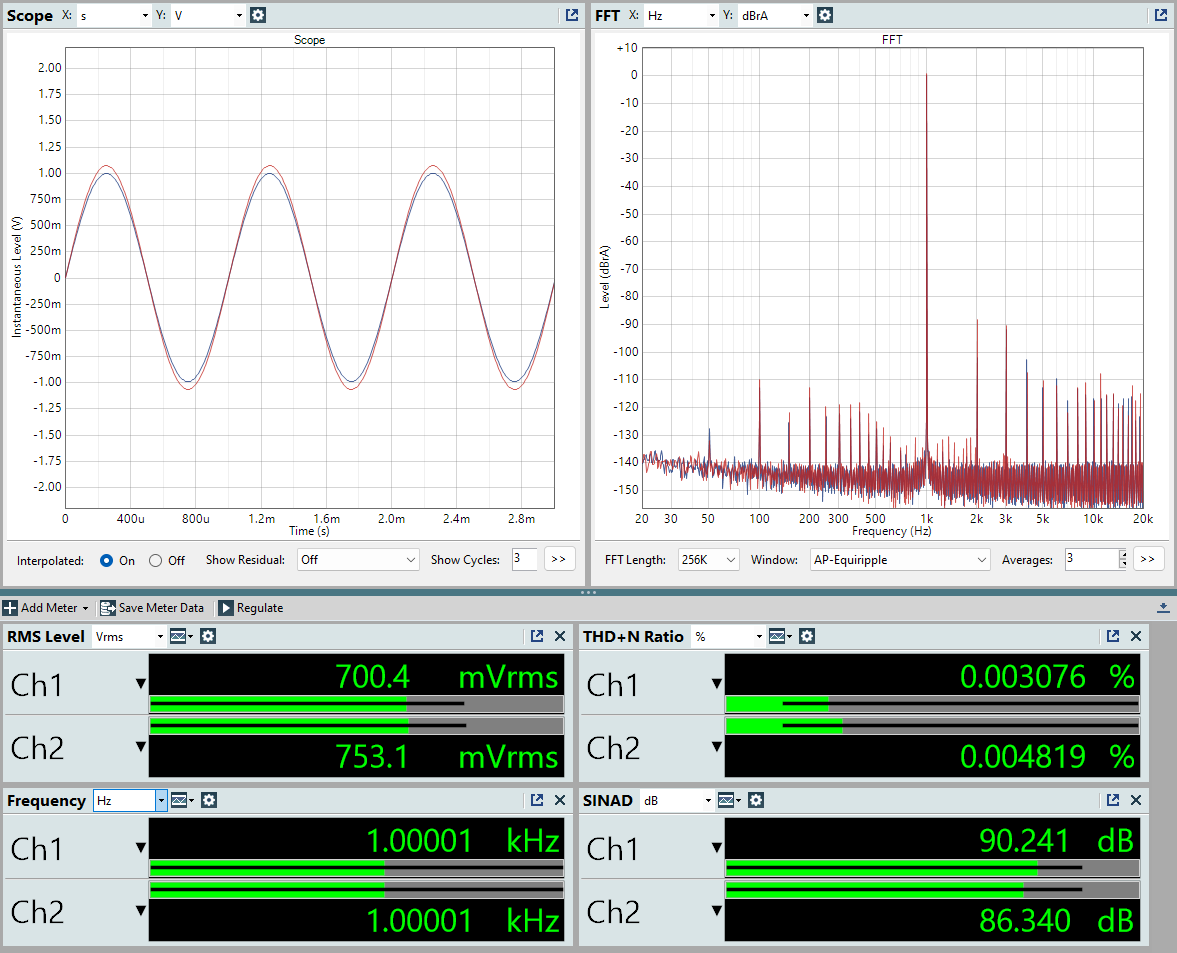
Task: Click the Show Cycles input field
Action: pyautogui.click(x=525, y=559)
